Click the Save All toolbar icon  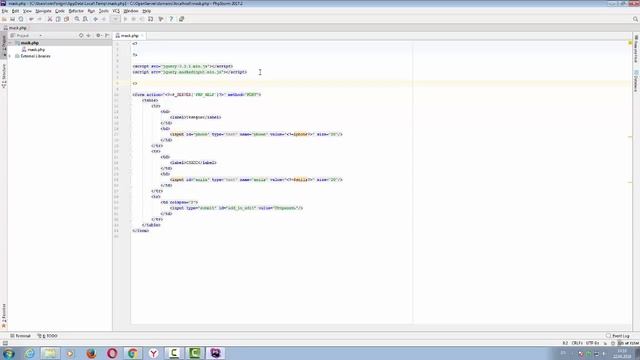13,19
